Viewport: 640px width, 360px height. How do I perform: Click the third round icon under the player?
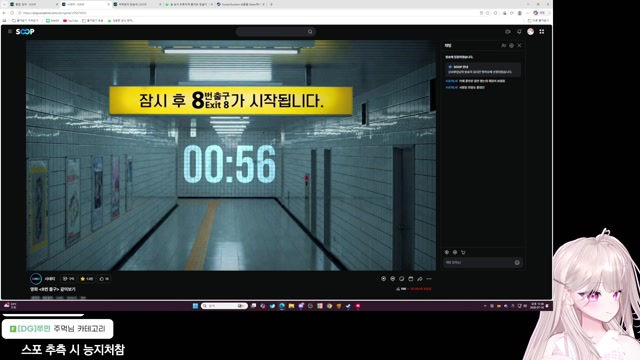[x=402, y=279]
